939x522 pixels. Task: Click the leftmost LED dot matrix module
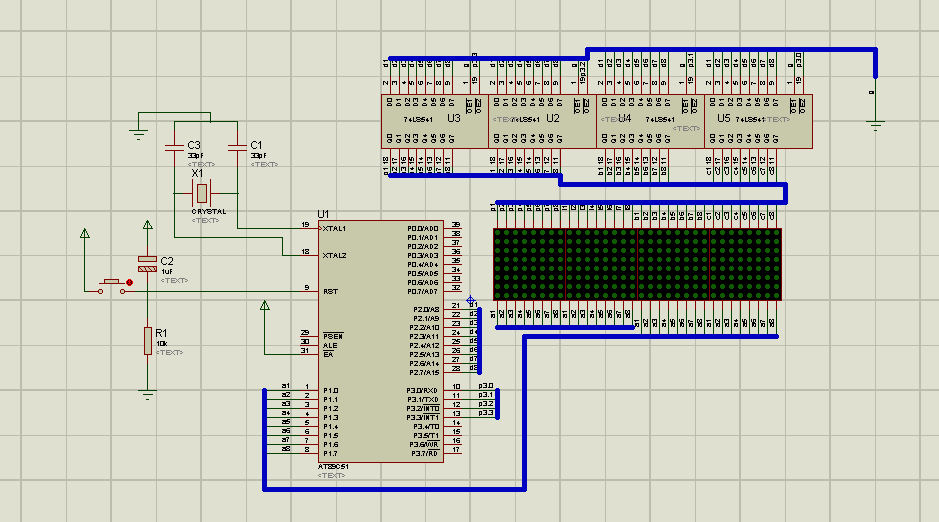coord(530,264)
